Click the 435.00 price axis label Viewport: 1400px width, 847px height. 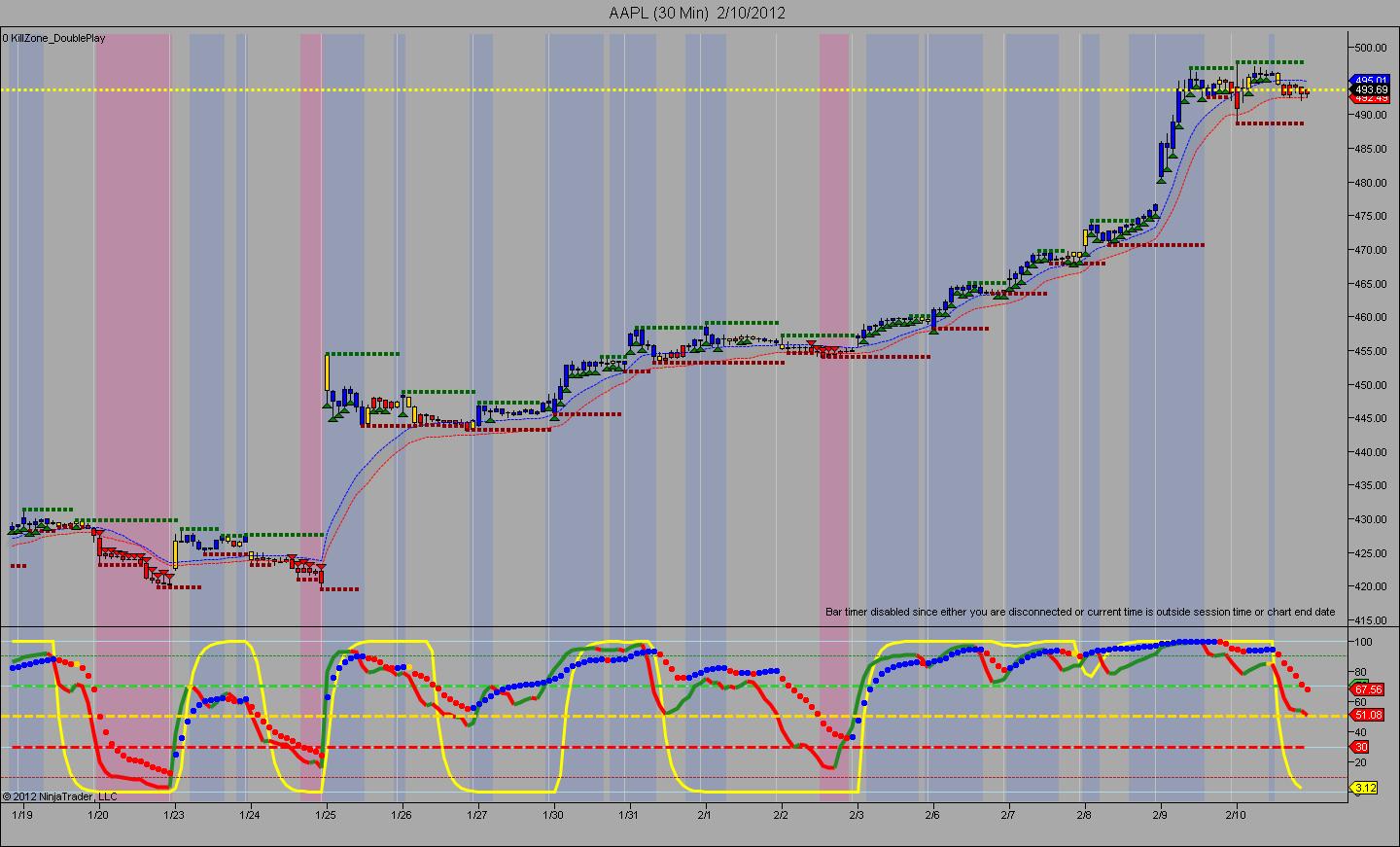1369,485
